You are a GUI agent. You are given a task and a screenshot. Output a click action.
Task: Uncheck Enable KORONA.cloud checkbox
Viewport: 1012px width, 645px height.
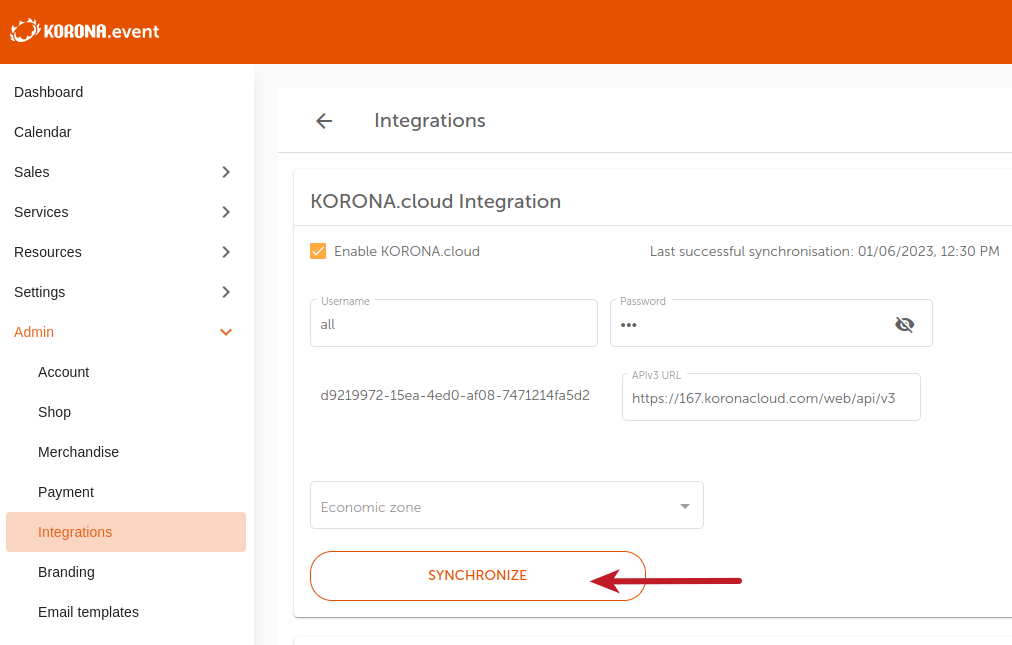coord(318,251)
